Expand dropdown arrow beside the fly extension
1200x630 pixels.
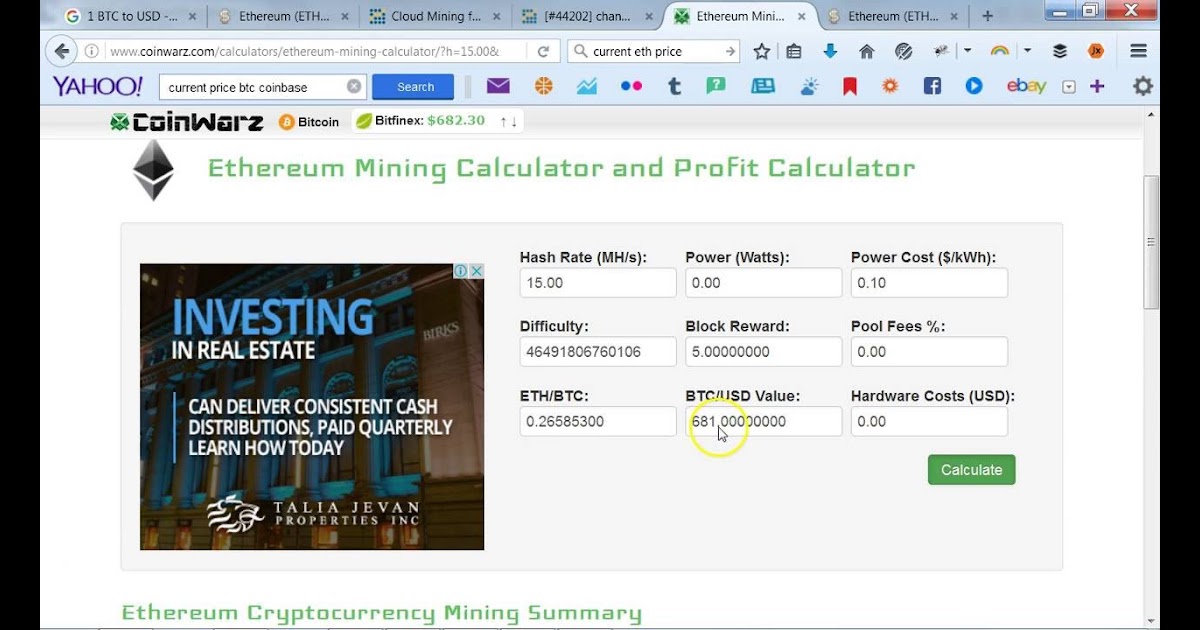tap(967, 51)
